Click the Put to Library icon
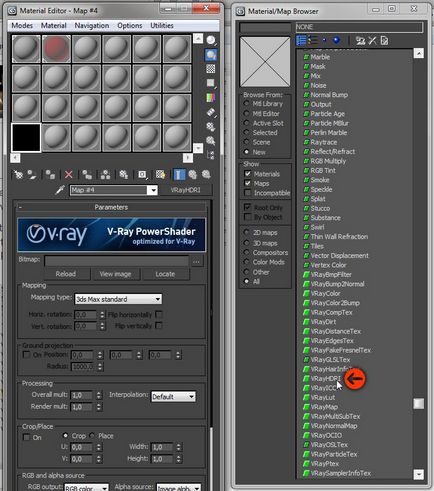 tap(124, 174)
